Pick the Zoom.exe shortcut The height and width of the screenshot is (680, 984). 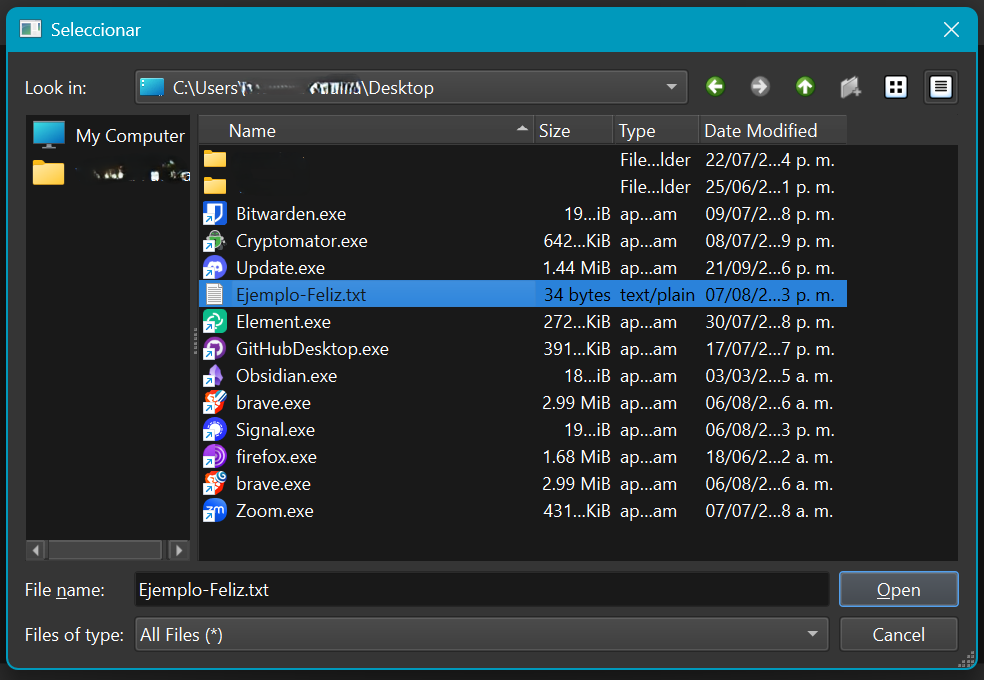tap(274, 511)
